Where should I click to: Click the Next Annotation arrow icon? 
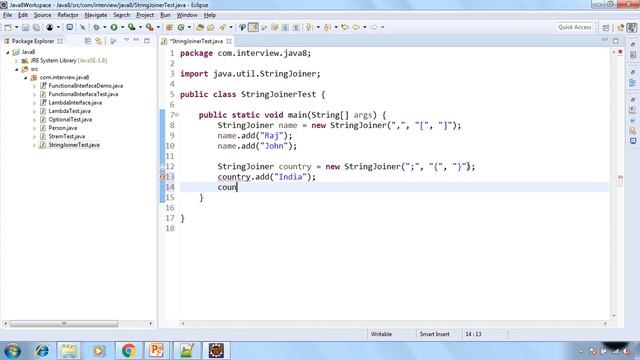tap(309, 27)
